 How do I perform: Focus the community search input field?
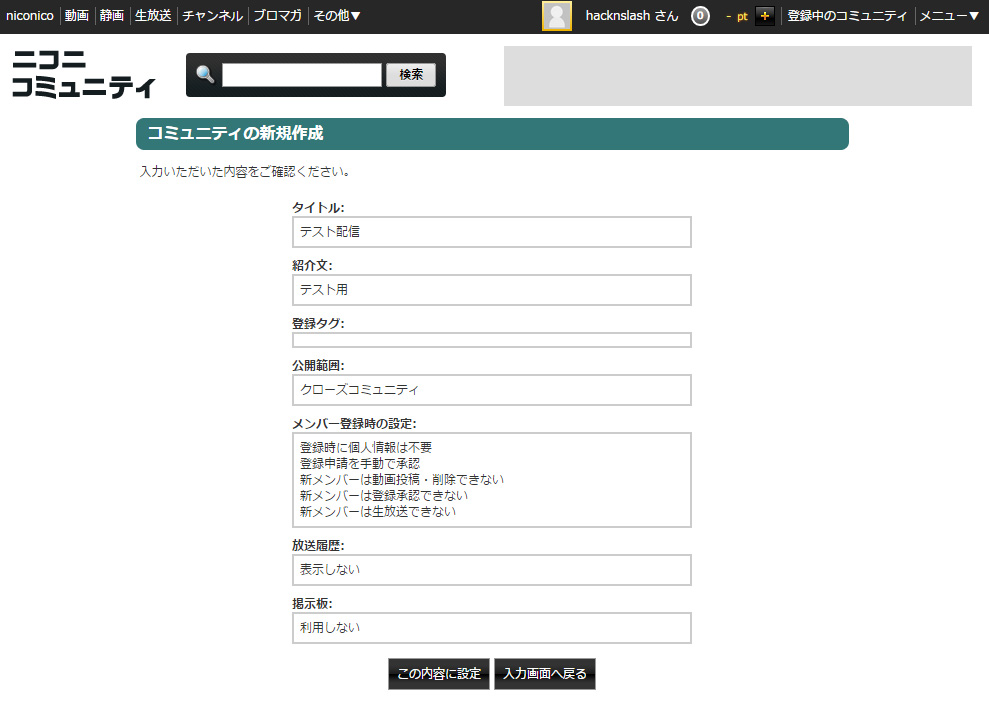click(301, 74)
